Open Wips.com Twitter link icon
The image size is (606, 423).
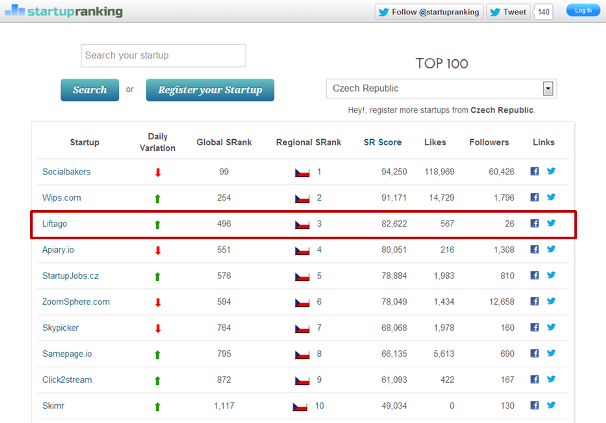pos(550,198)
